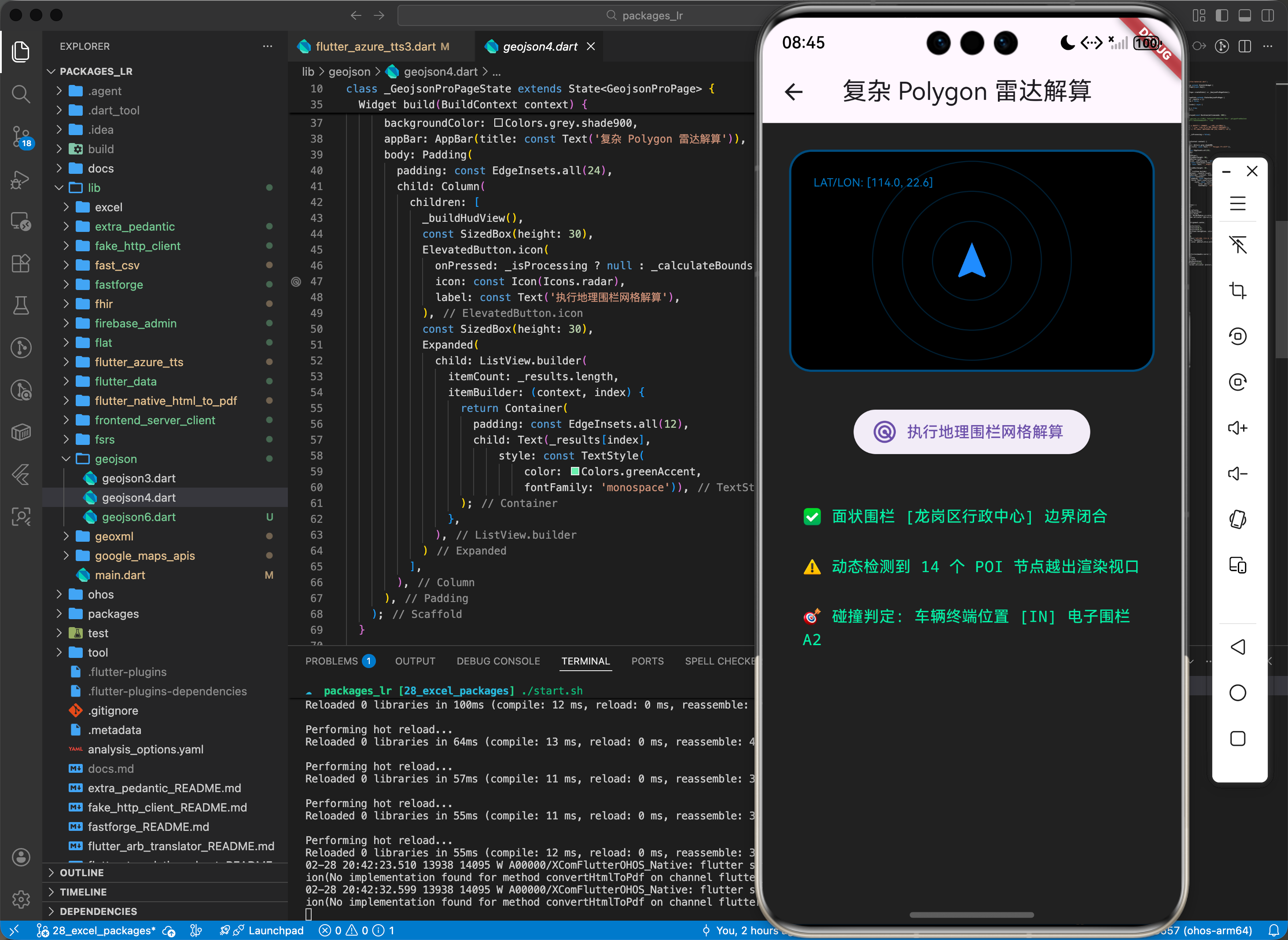Switch to the TERMINAL panel tab
The image size is (1288, 940).
tap(585, 661)
